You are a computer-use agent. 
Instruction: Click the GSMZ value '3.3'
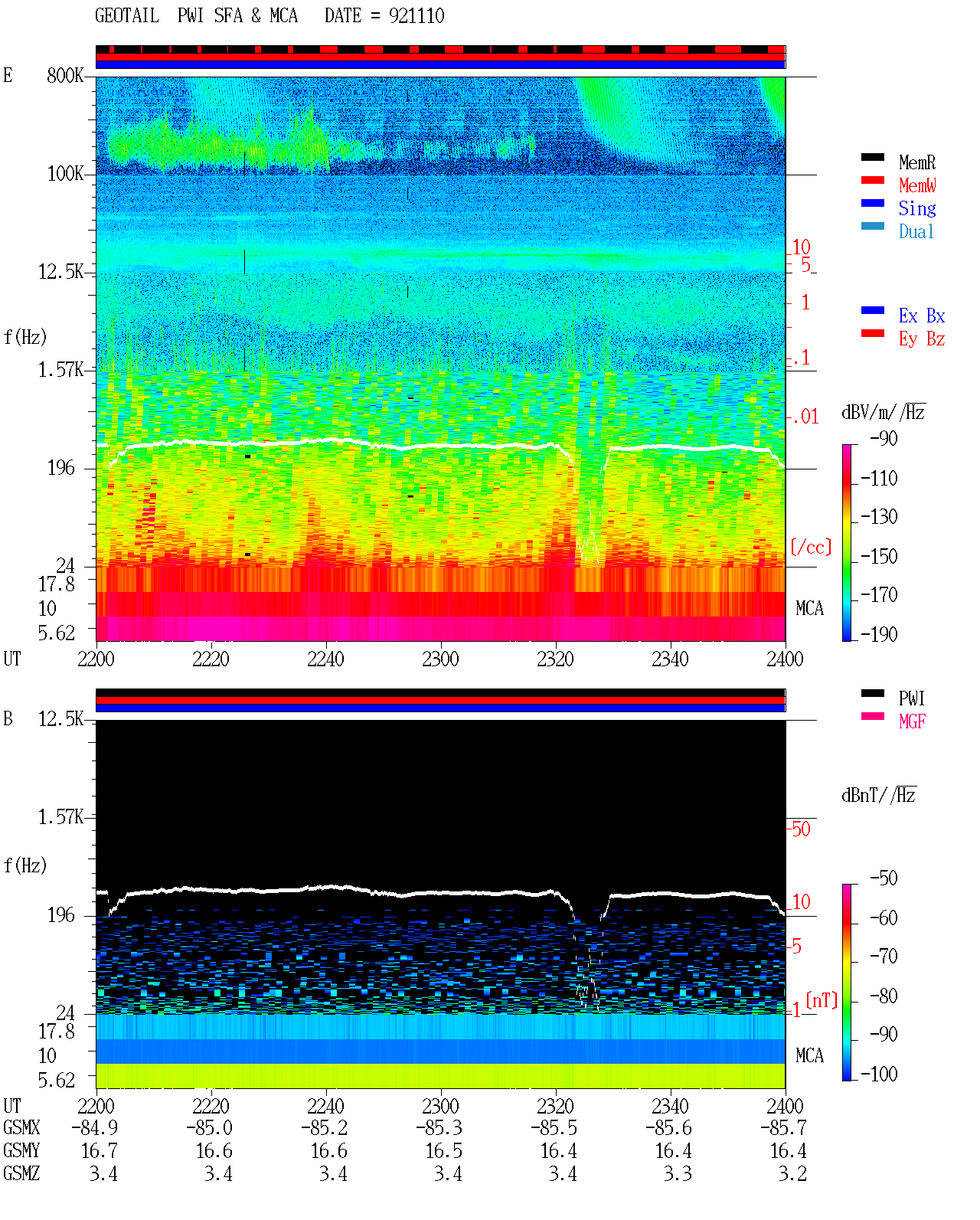coord(678,1174)
